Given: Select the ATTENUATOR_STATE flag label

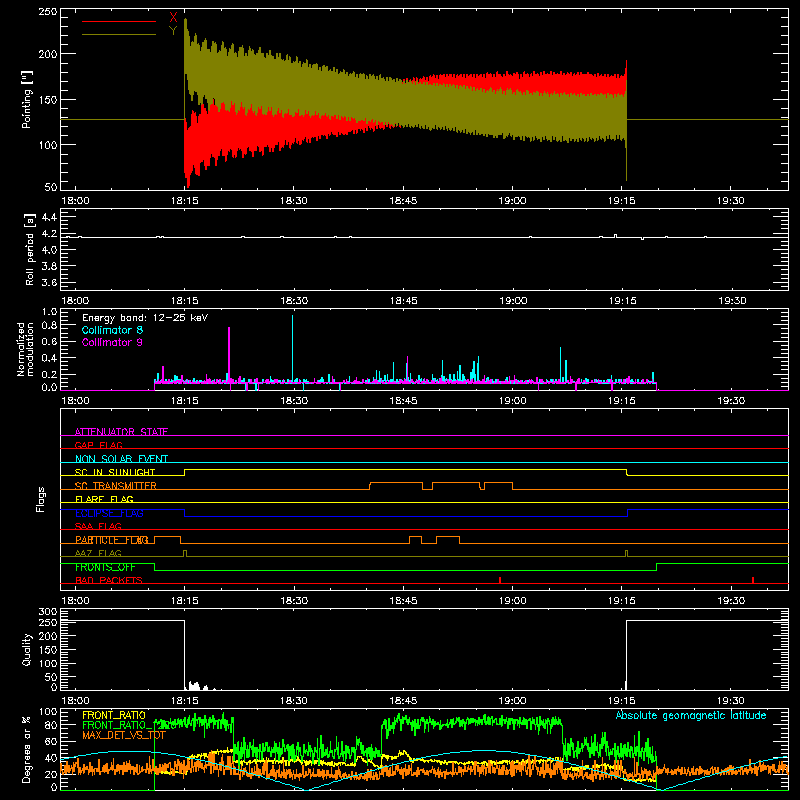Looking at the screenshot, I should [121, 432].
